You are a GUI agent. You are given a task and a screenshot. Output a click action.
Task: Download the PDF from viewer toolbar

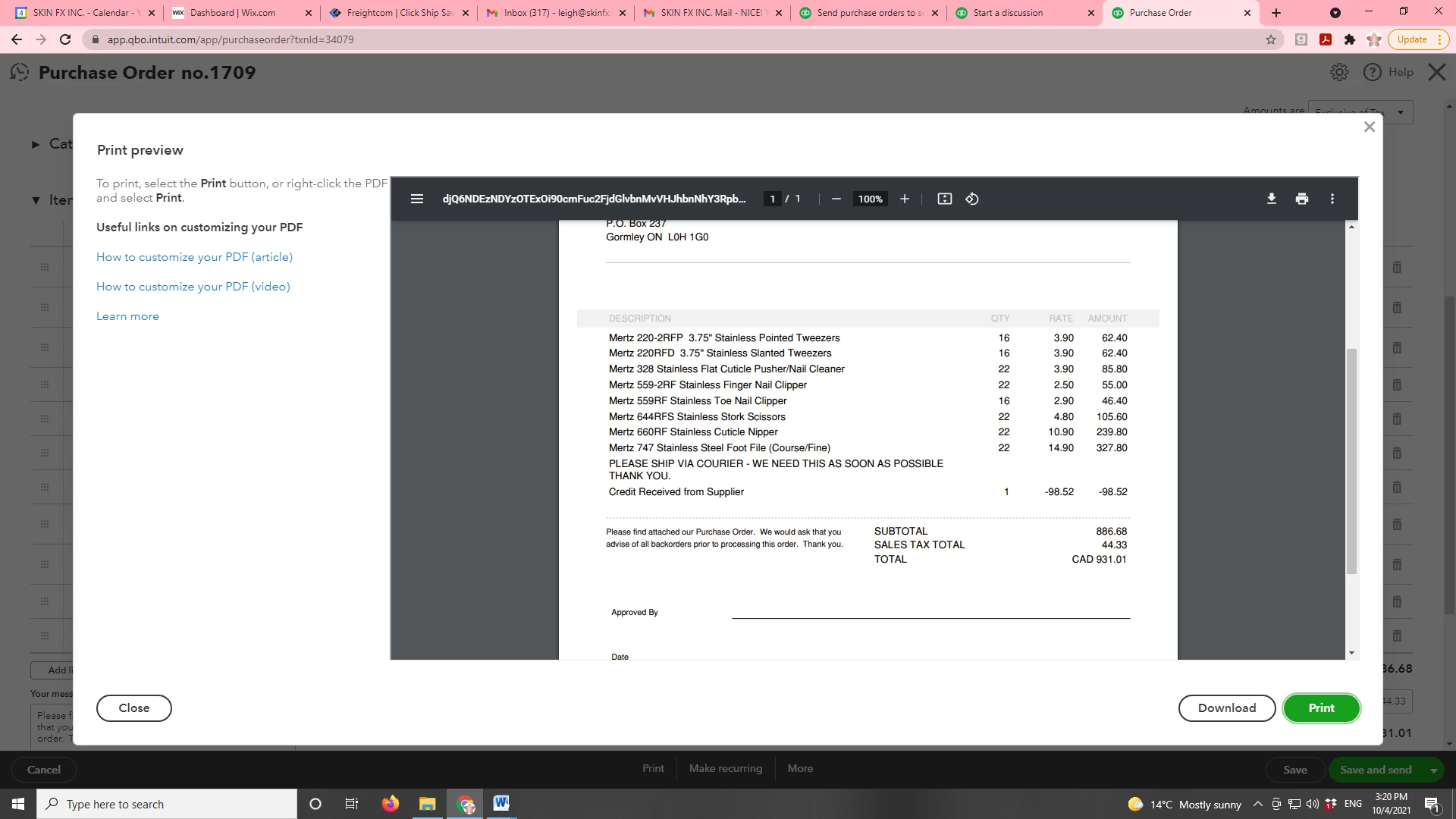coord(1272,199)
